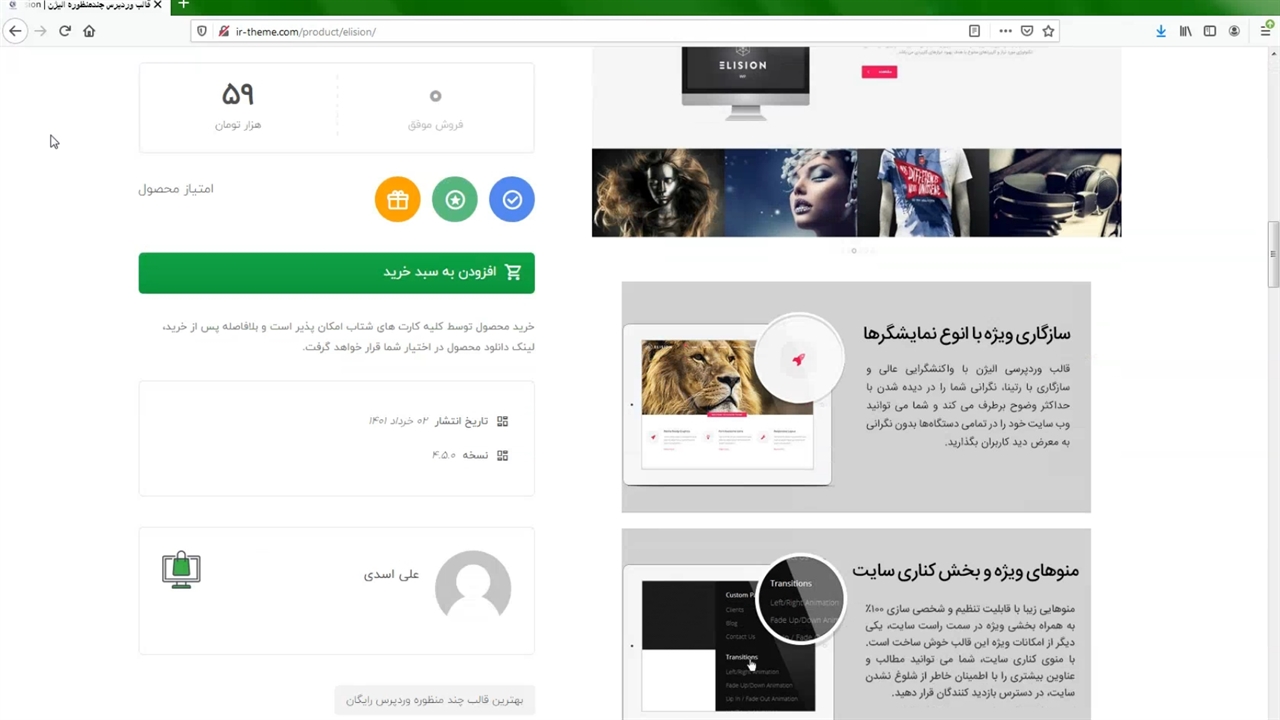Screen dimensions: 1280x720
Task: Open the downloads arrow icon
Action: (1161, 31)
